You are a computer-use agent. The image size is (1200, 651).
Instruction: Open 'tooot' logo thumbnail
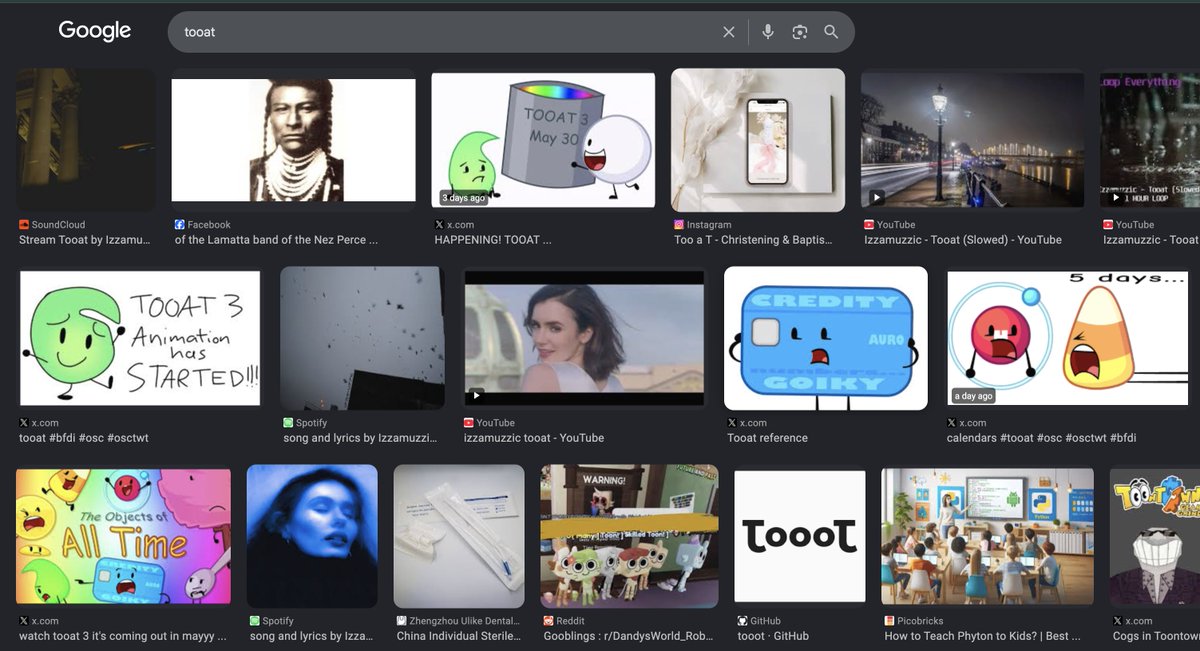(800, 536)
